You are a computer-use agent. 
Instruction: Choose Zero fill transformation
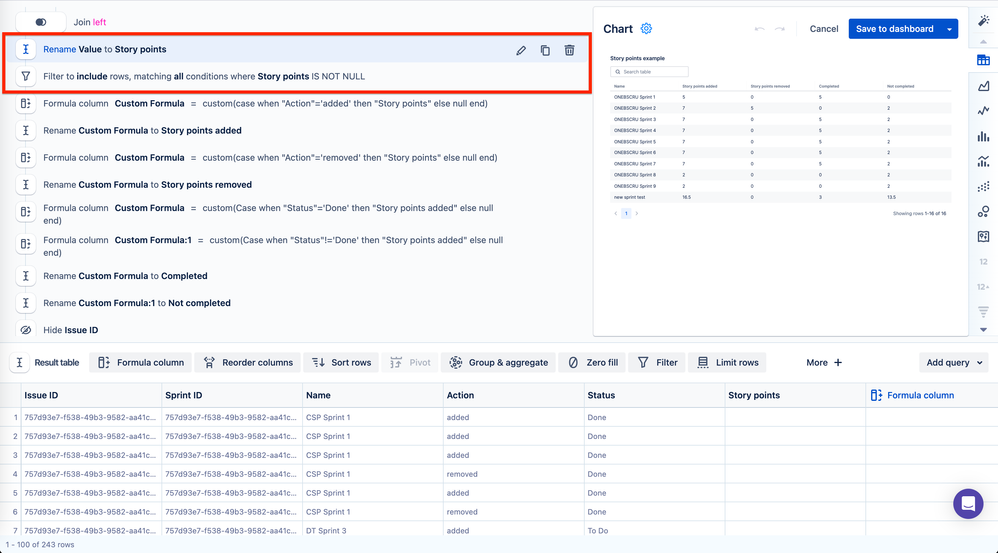[593, 363]
